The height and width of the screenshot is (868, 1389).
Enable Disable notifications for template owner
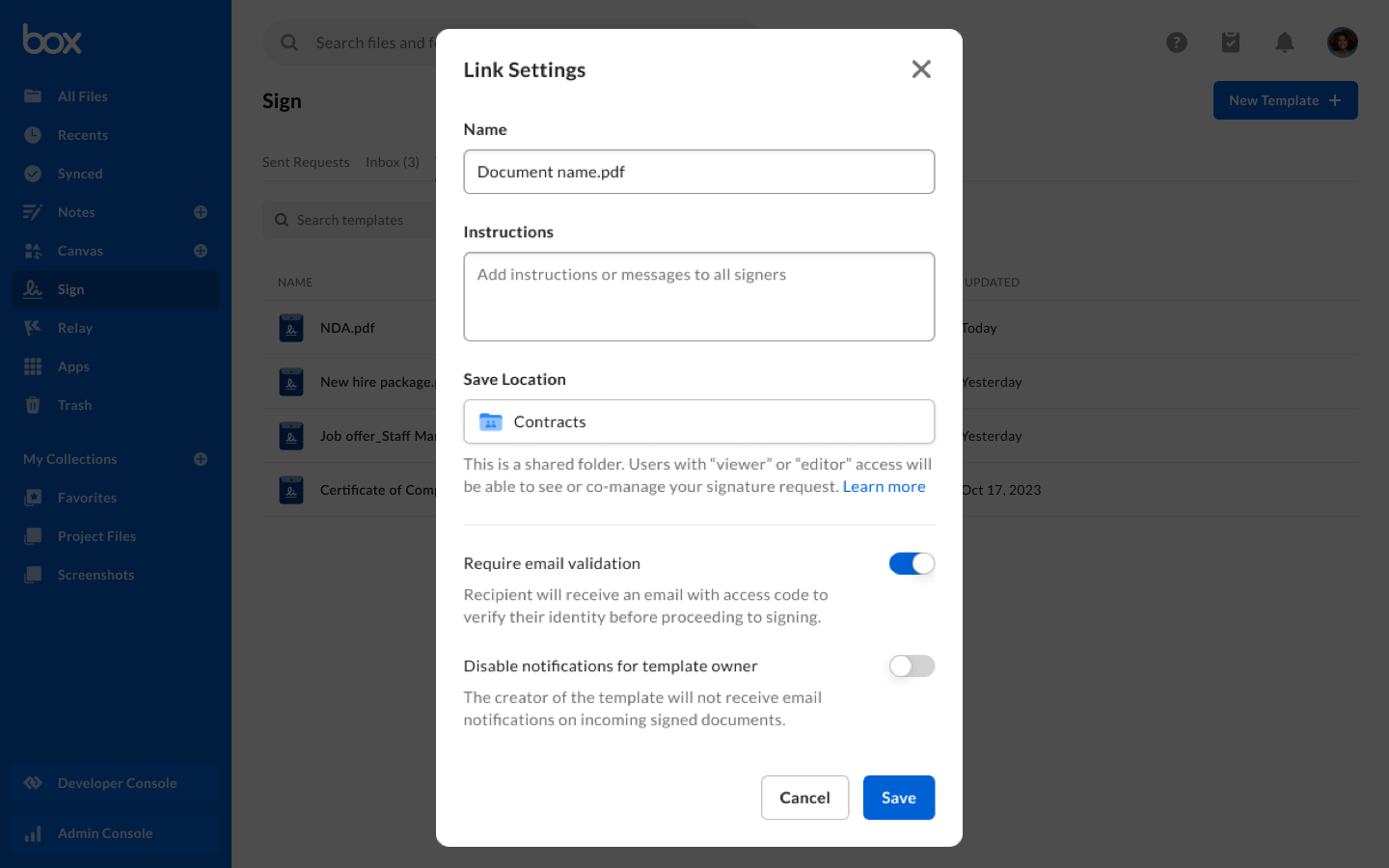(x=912, y=666)
